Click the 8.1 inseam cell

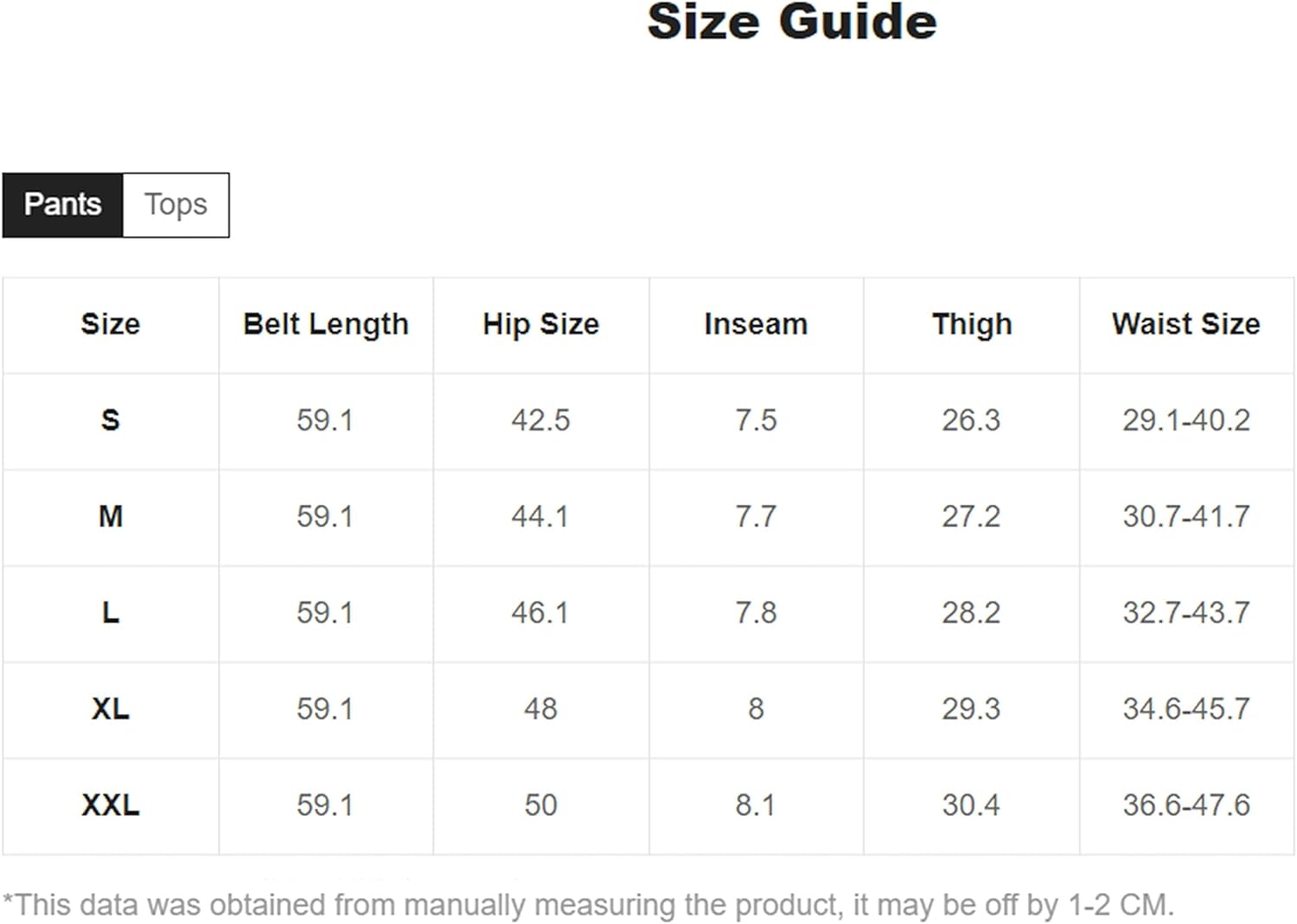756,806
